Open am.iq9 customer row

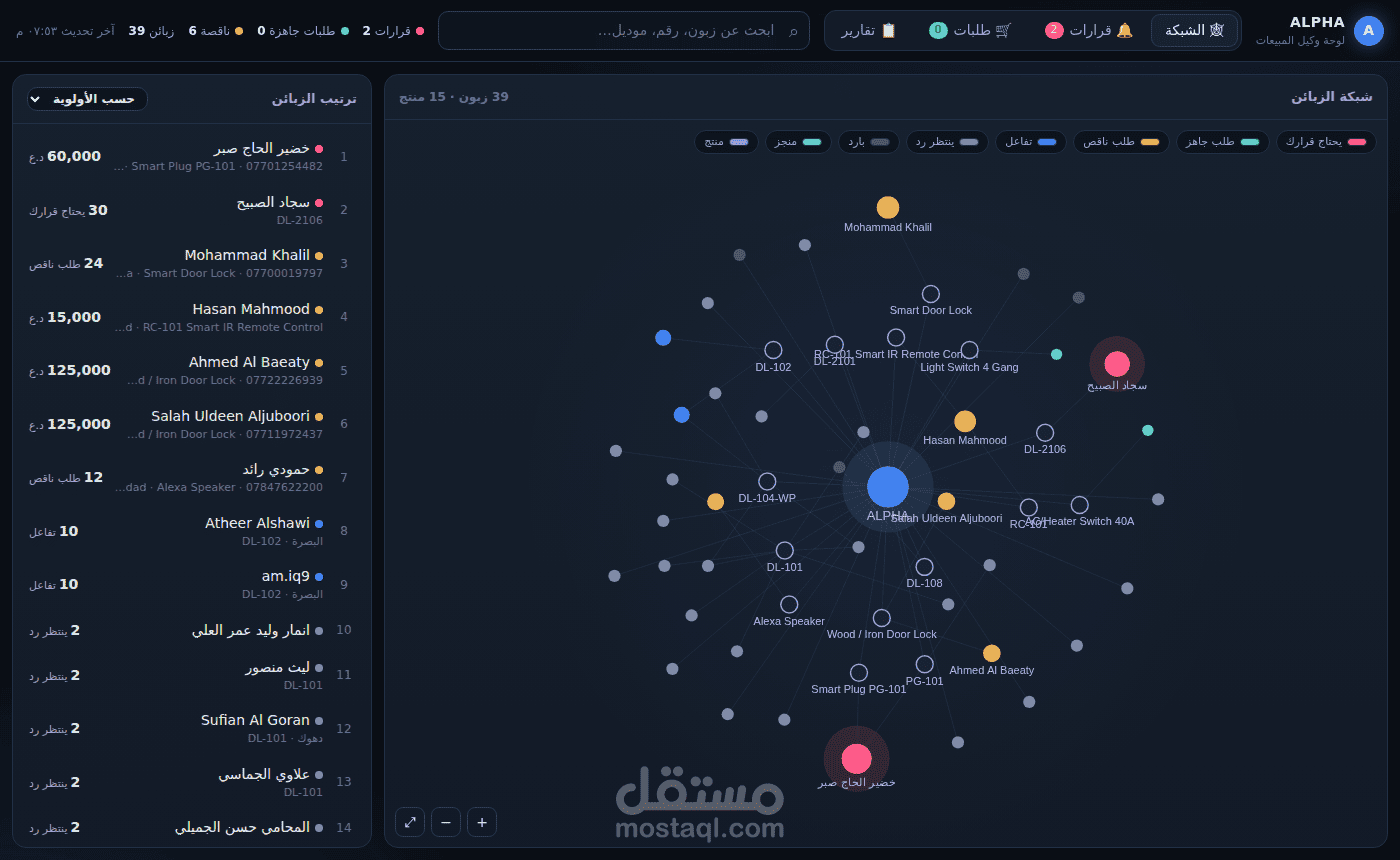(192, 584)
